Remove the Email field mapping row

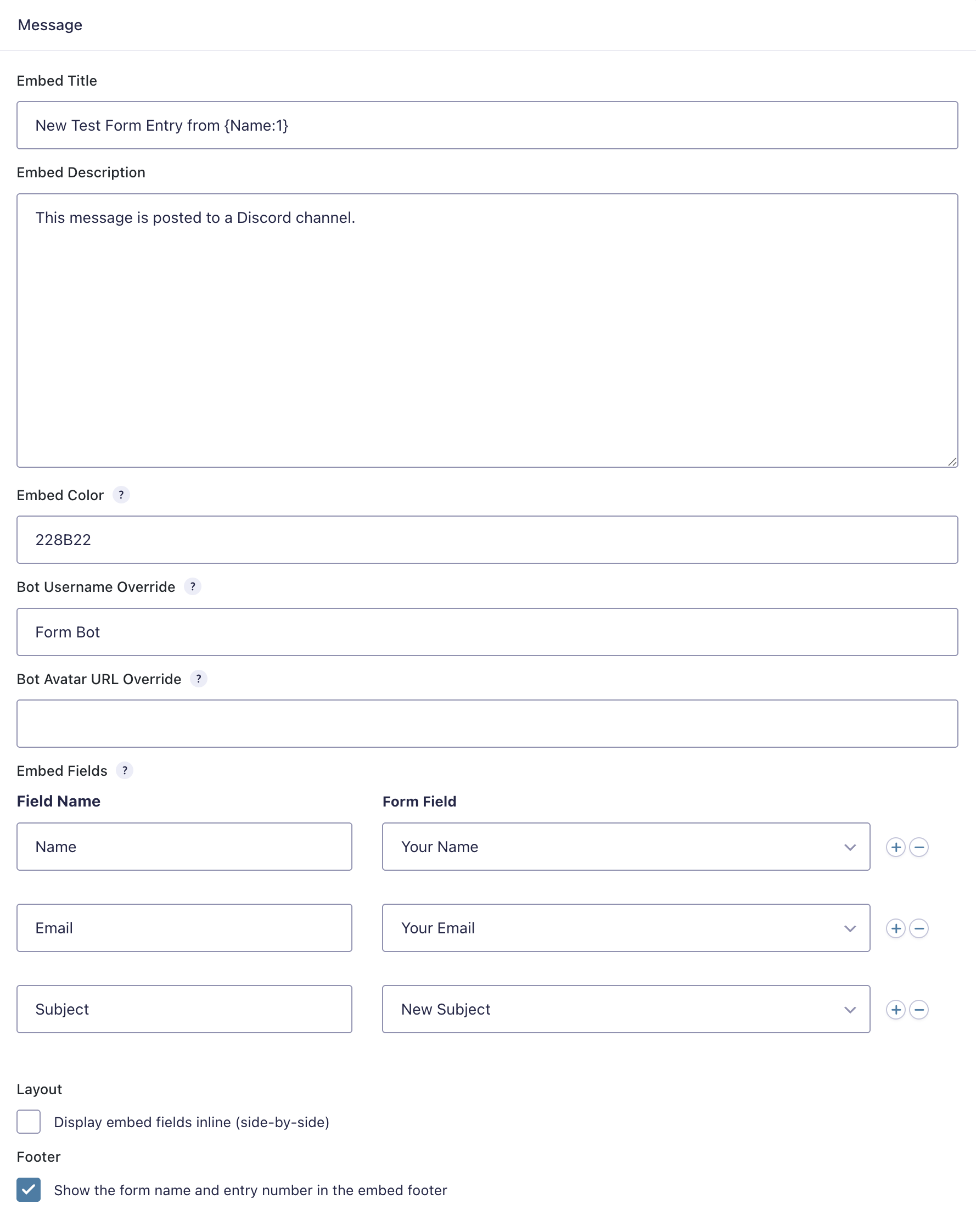click(919, 928)
